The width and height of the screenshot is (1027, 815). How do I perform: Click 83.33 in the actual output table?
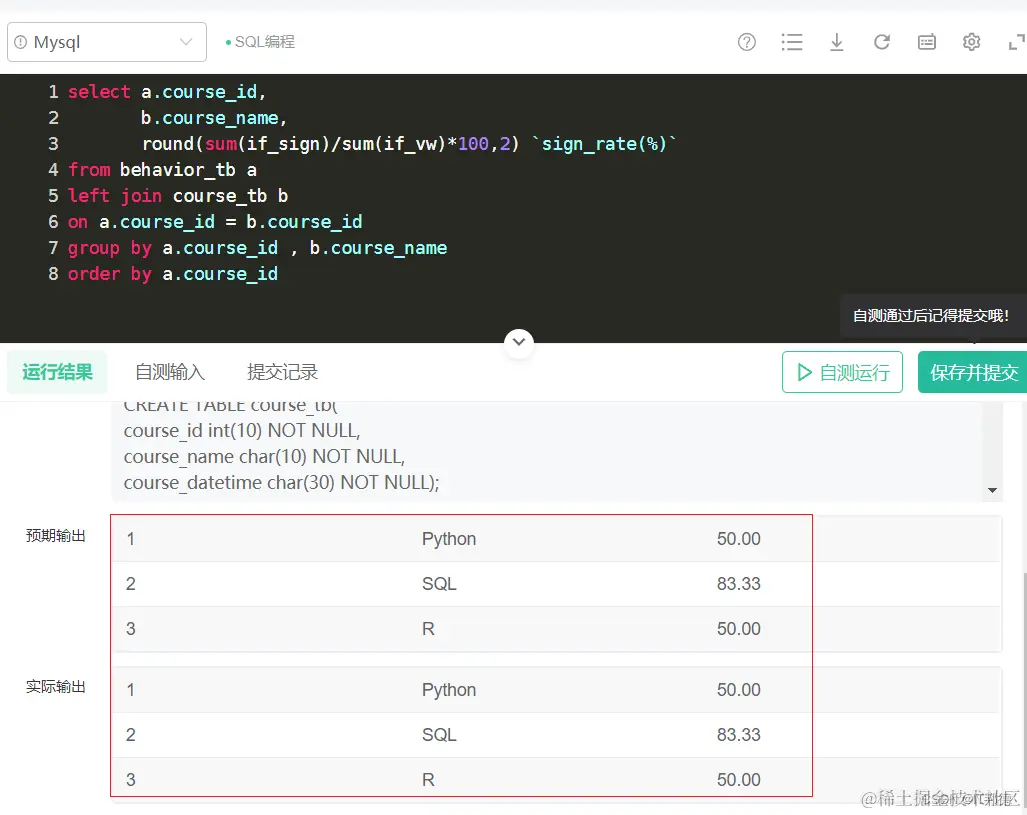(x=739, y=735)
